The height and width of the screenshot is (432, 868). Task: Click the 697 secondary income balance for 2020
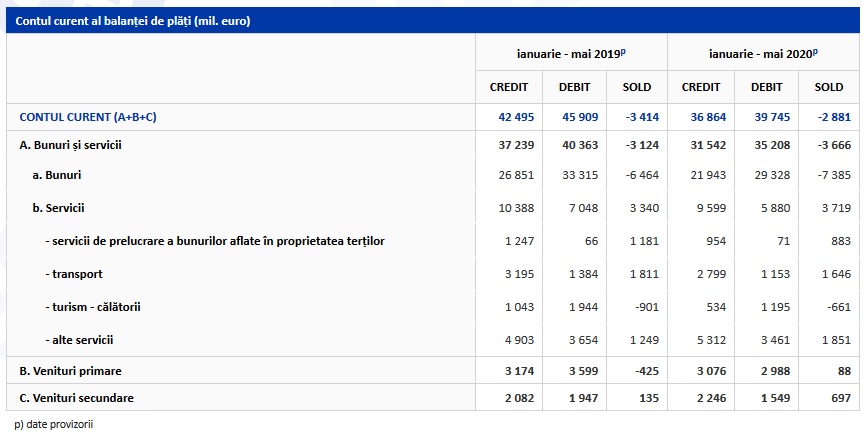click(x=841, y=398)
